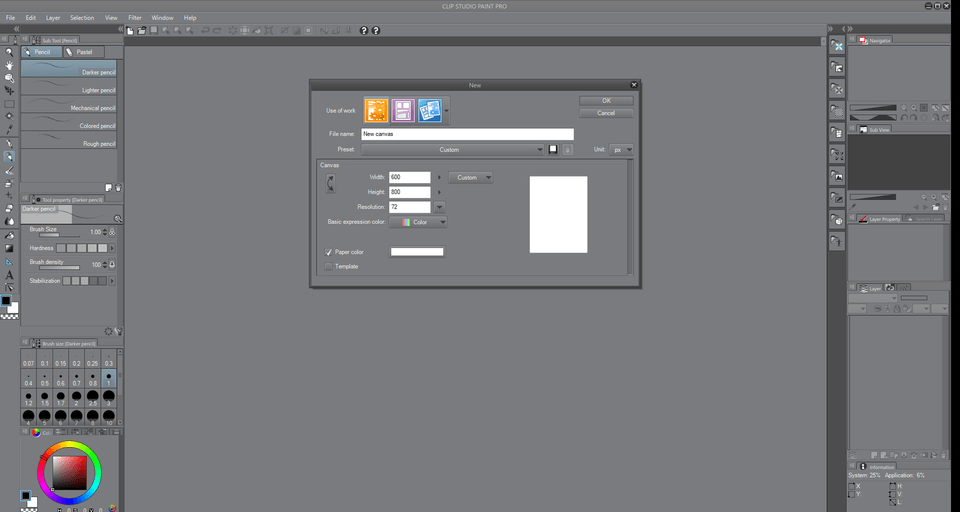Enable the Template checkbox

(x=328, y=266)
